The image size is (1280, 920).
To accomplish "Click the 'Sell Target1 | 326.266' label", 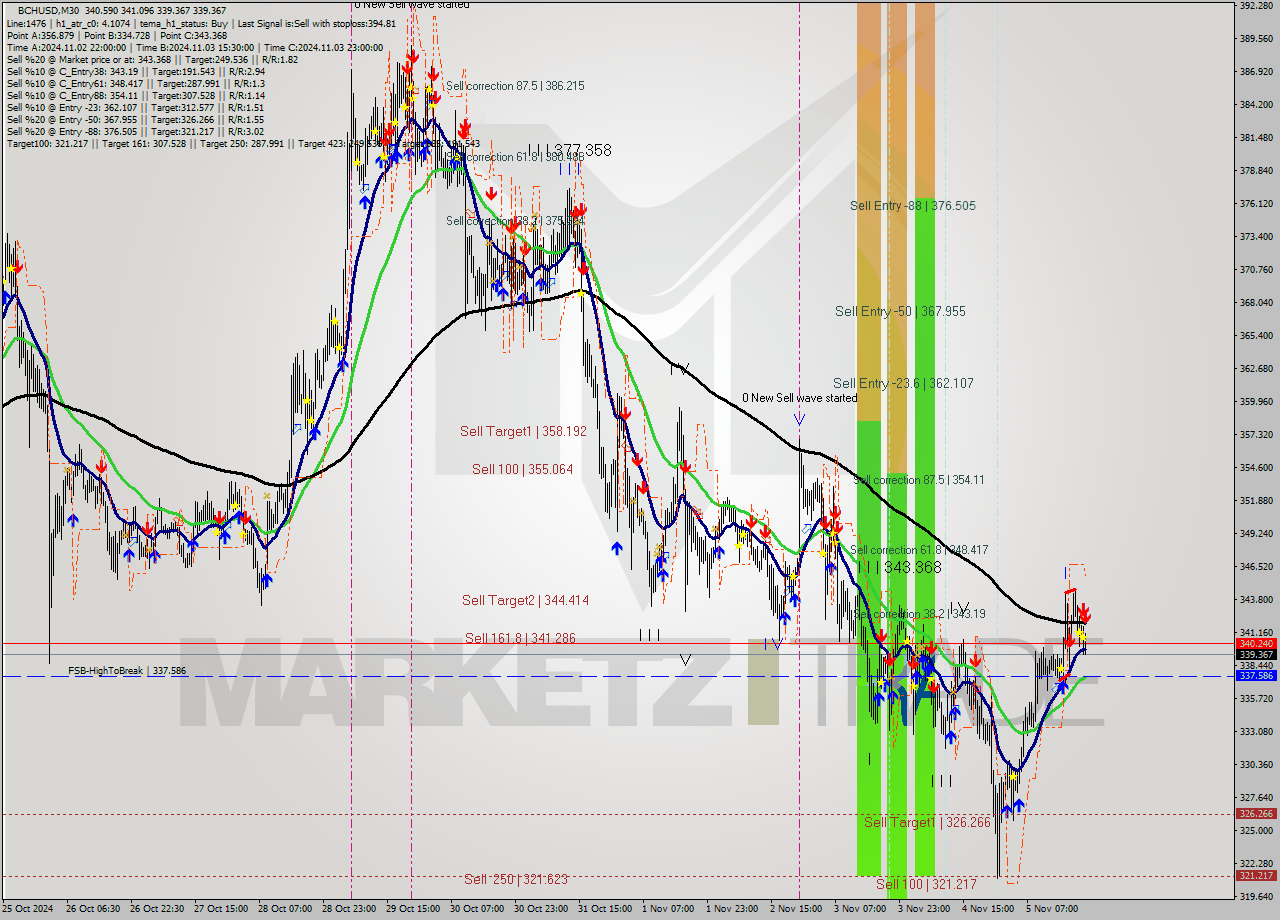I will pyautogui.click(x=927, y=822).
